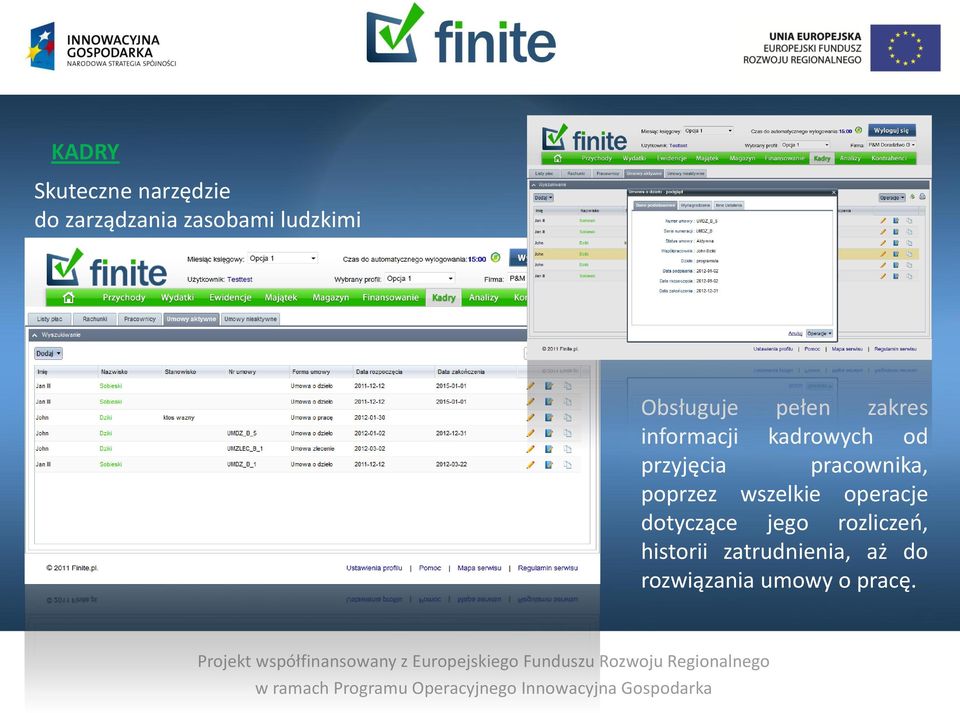Select Wynagrodzenie tab in preview dialog

(696, 205)
